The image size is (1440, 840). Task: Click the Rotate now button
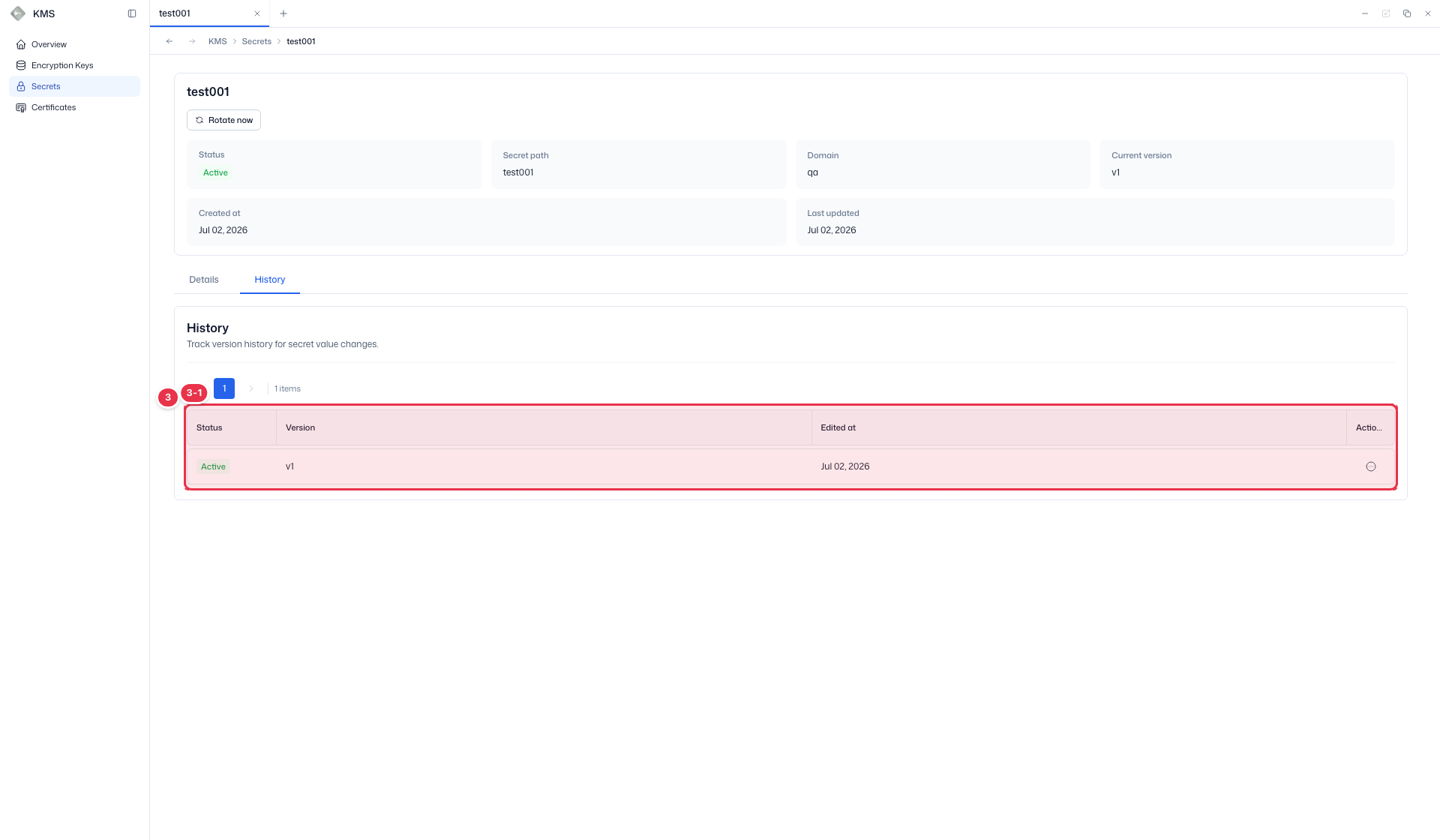[223, 120]
